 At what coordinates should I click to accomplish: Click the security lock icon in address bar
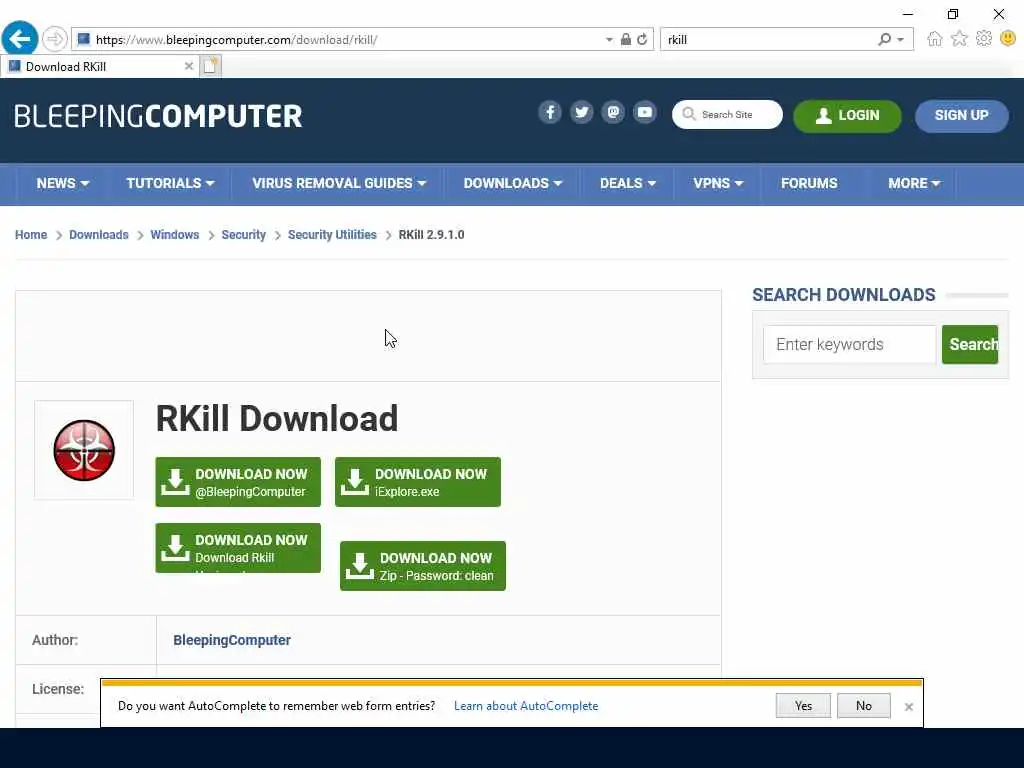click(626, 39)
